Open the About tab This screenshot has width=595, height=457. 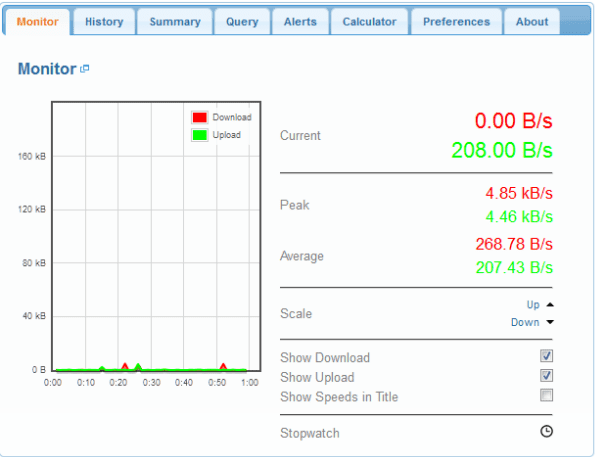[532, 22]
